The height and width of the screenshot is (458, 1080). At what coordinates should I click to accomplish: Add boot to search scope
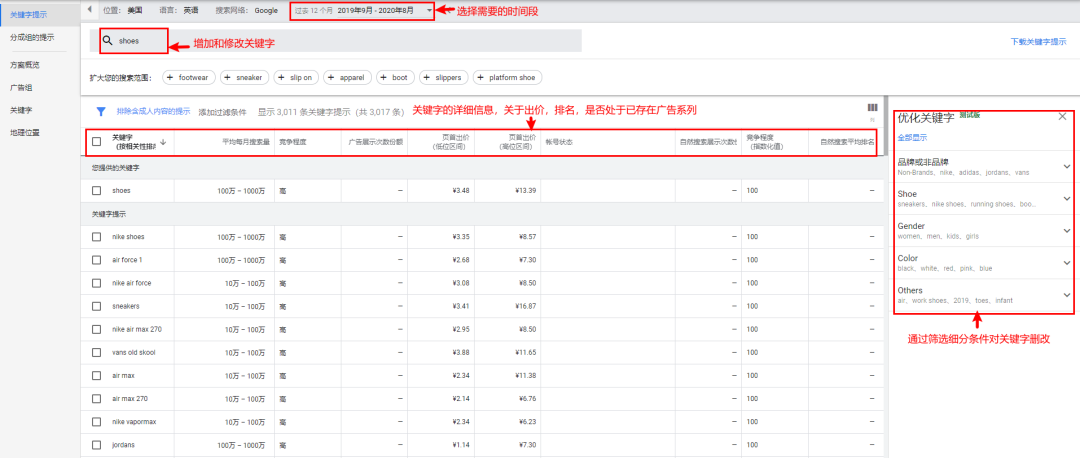point(395,78)
